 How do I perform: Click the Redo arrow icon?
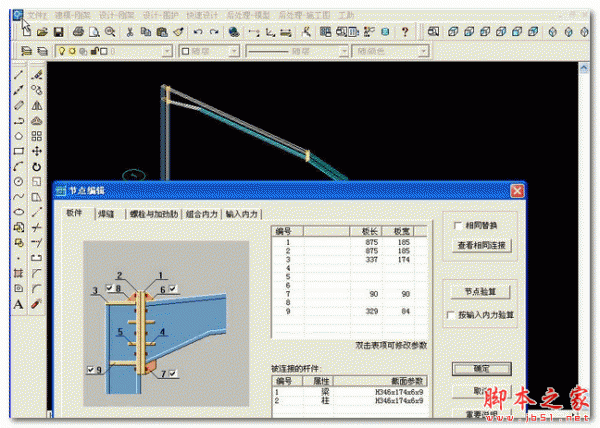pos(214,32)
